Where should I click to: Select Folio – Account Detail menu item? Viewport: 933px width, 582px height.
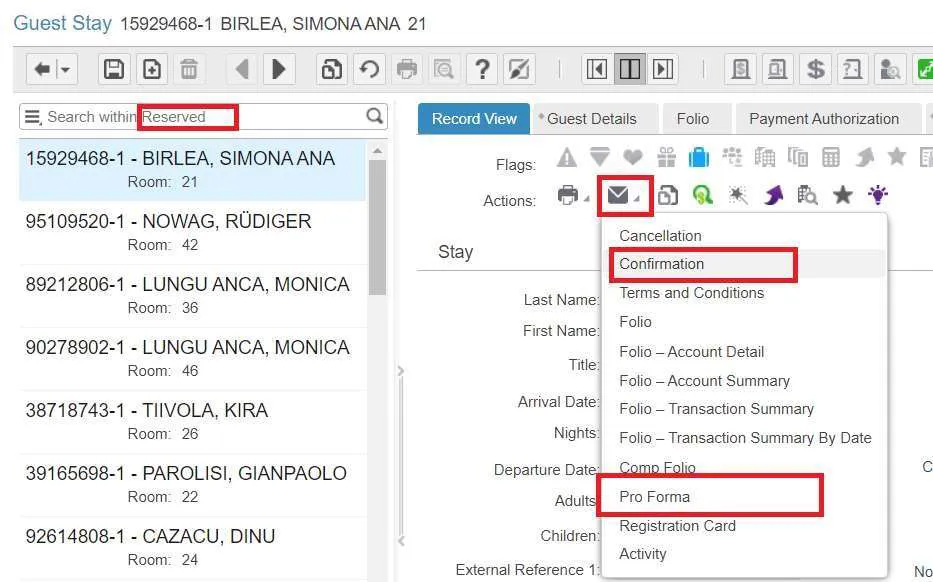[691, 352]
